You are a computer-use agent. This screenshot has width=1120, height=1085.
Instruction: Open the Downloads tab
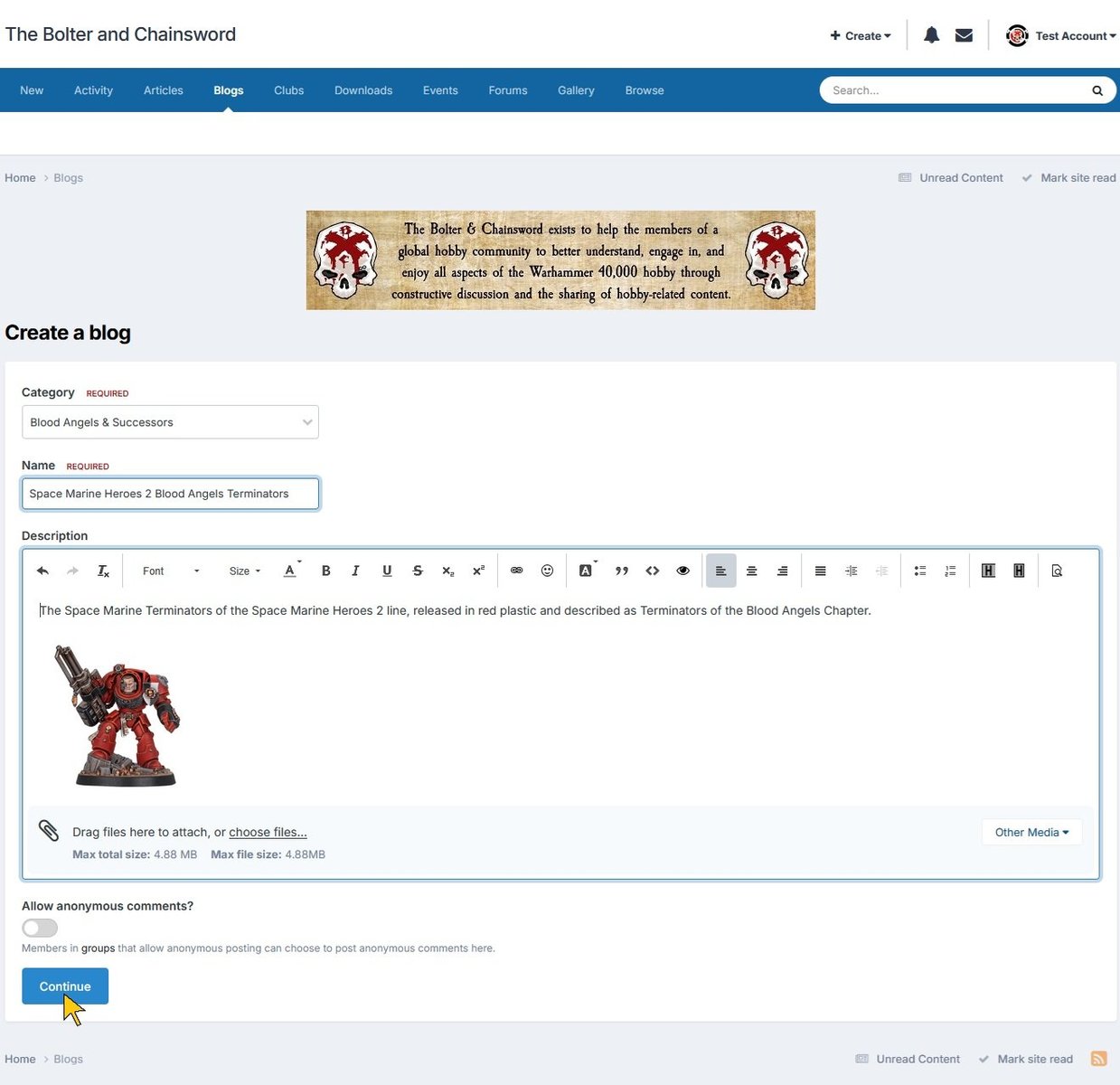pos(363,90)
